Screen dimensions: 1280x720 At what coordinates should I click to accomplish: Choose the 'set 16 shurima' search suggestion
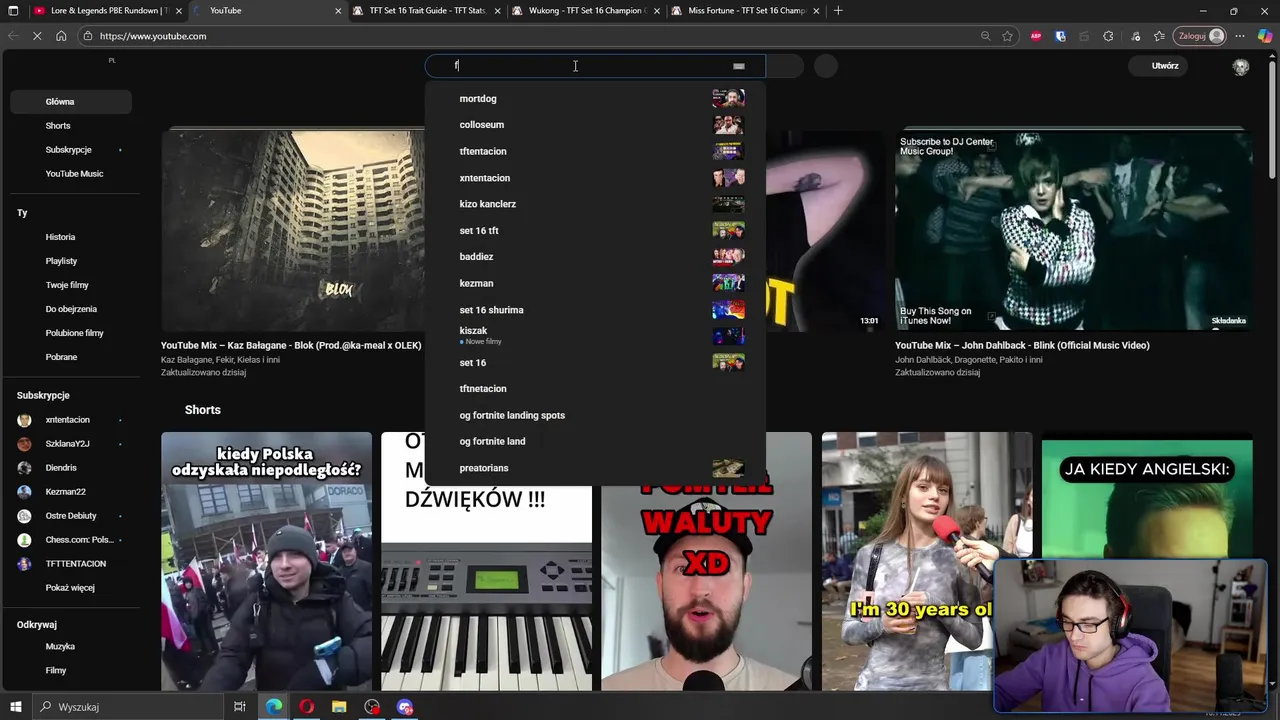(595, 310)
